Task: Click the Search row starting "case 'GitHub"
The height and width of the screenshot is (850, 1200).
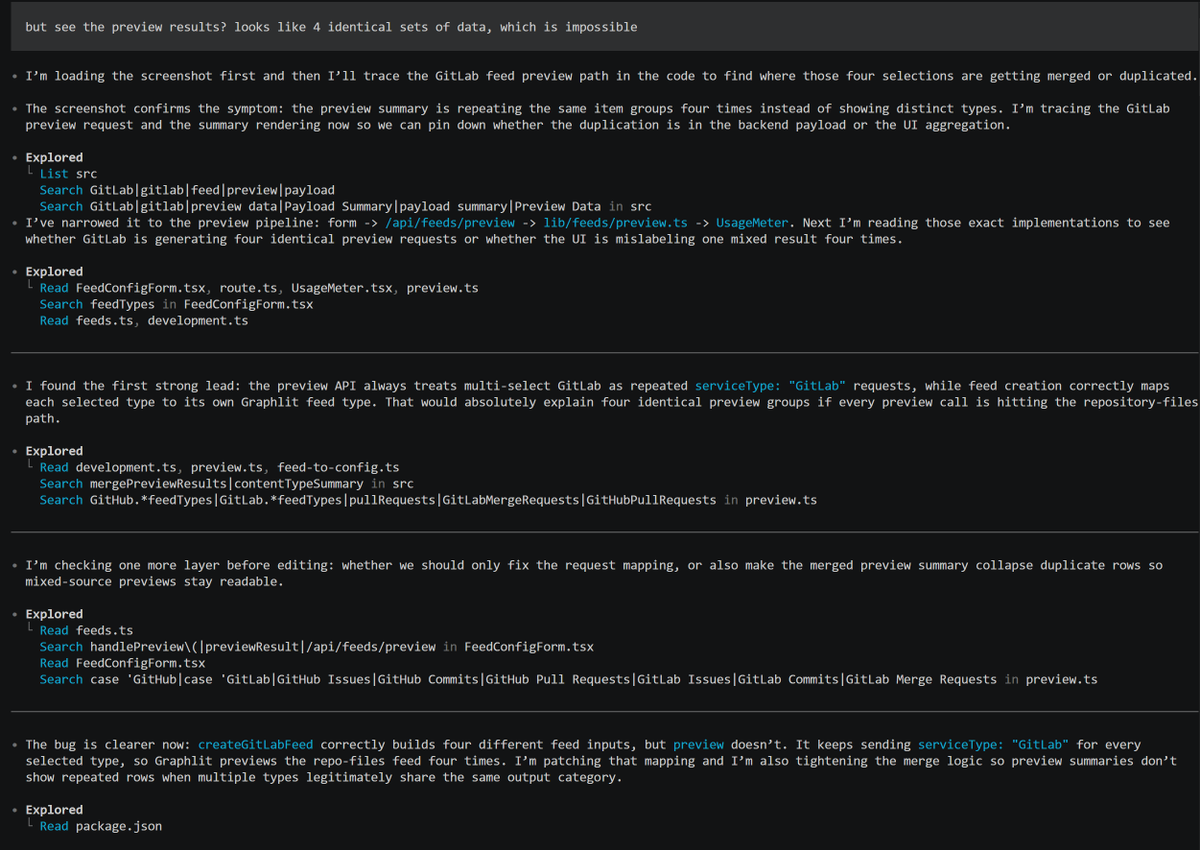Action: pyautogui.click(x=568, y=679)
